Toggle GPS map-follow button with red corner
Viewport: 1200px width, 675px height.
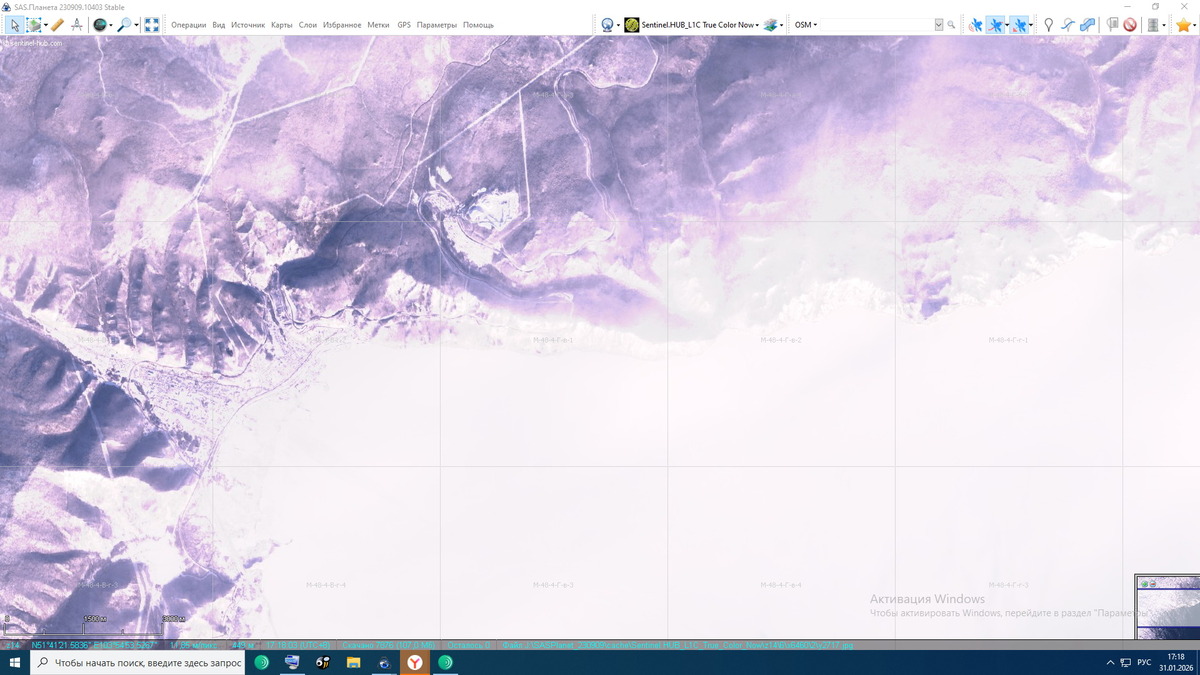click(1018, 25)
